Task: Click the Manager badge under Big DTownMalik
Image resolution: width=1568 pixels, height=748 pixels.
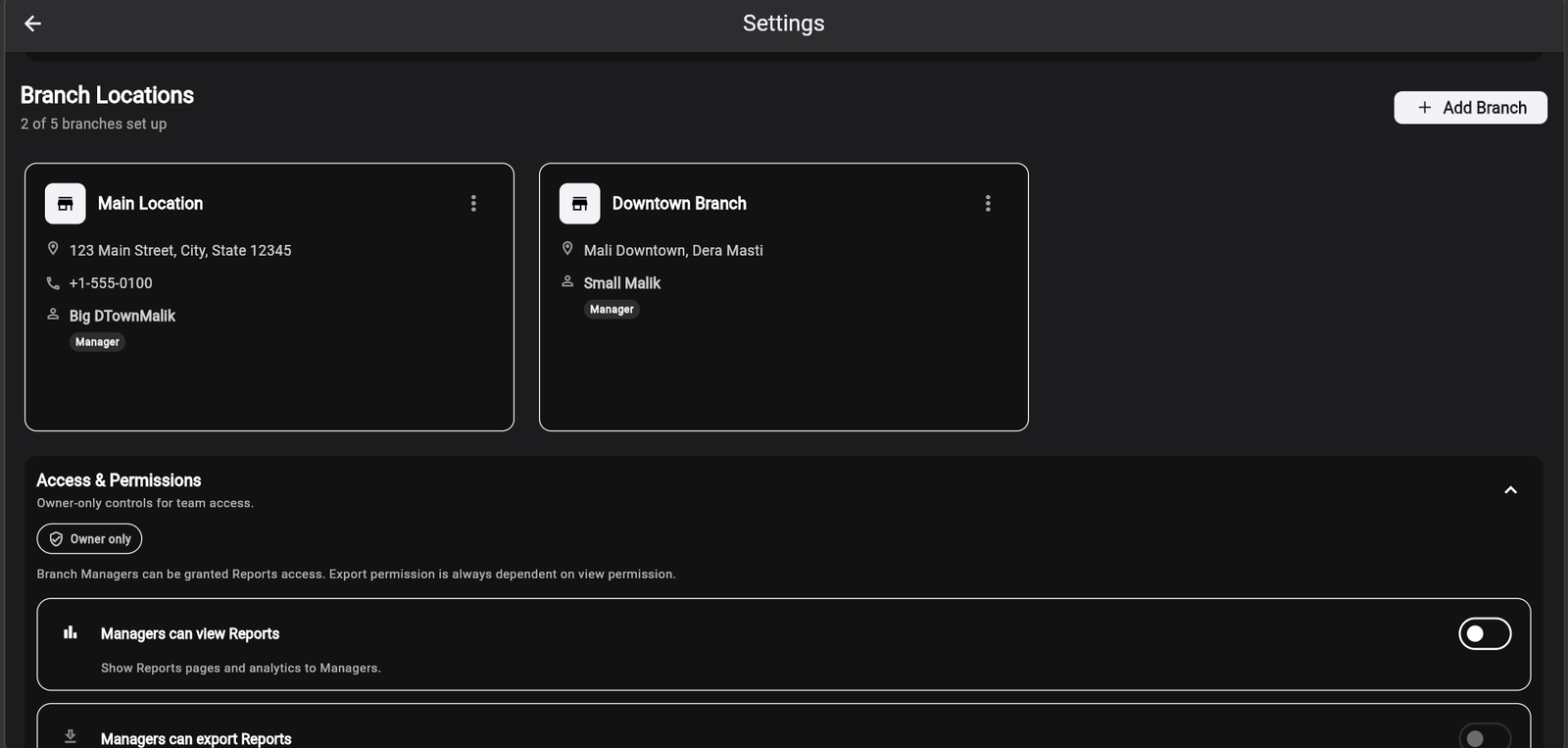Action: click(x=97, y=342)
